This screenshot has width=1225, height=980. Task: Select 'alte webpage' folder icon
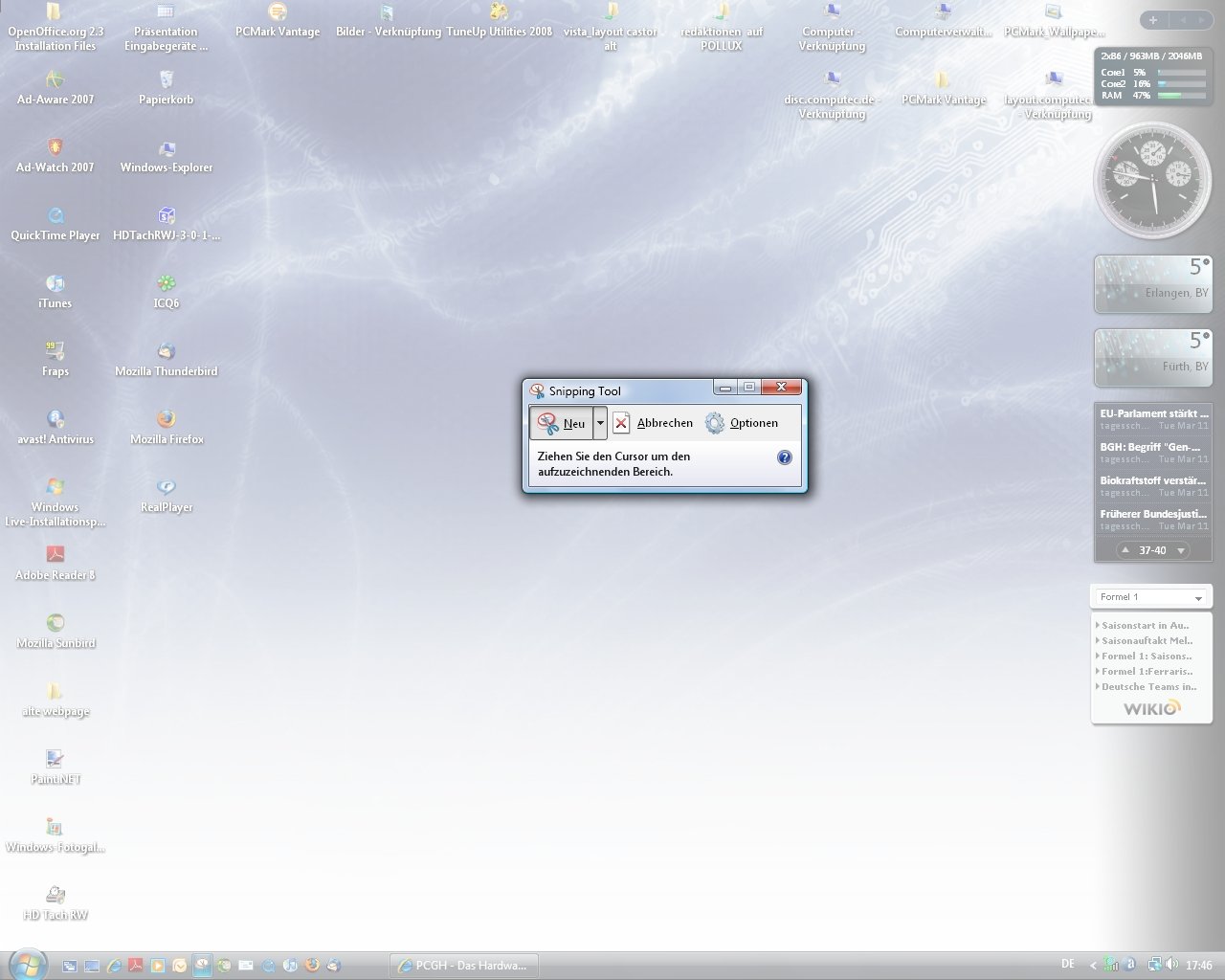pyautogui.click(x=56, y=698)
